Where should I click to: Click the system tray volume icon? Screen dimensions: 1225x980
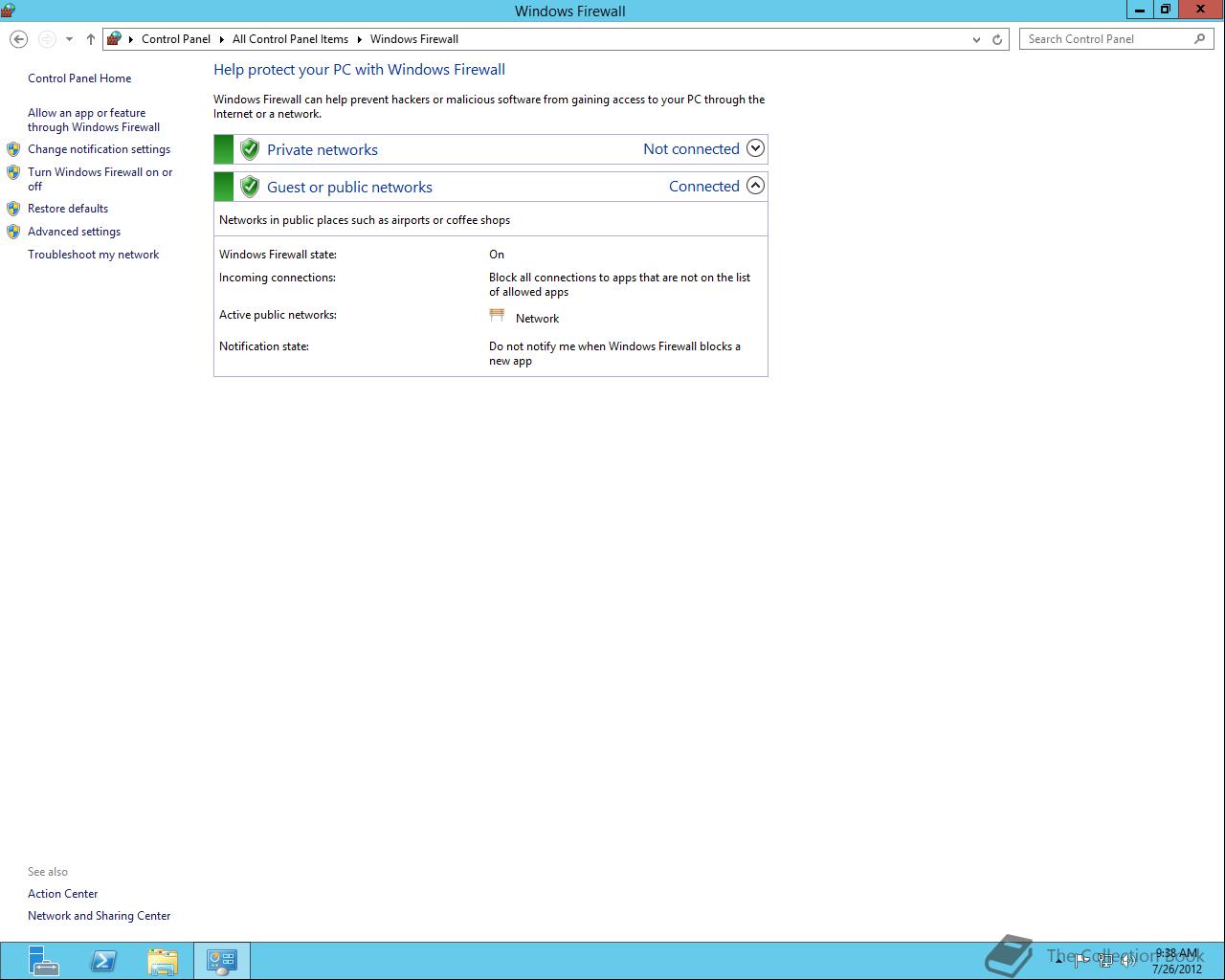[1128, 961]
